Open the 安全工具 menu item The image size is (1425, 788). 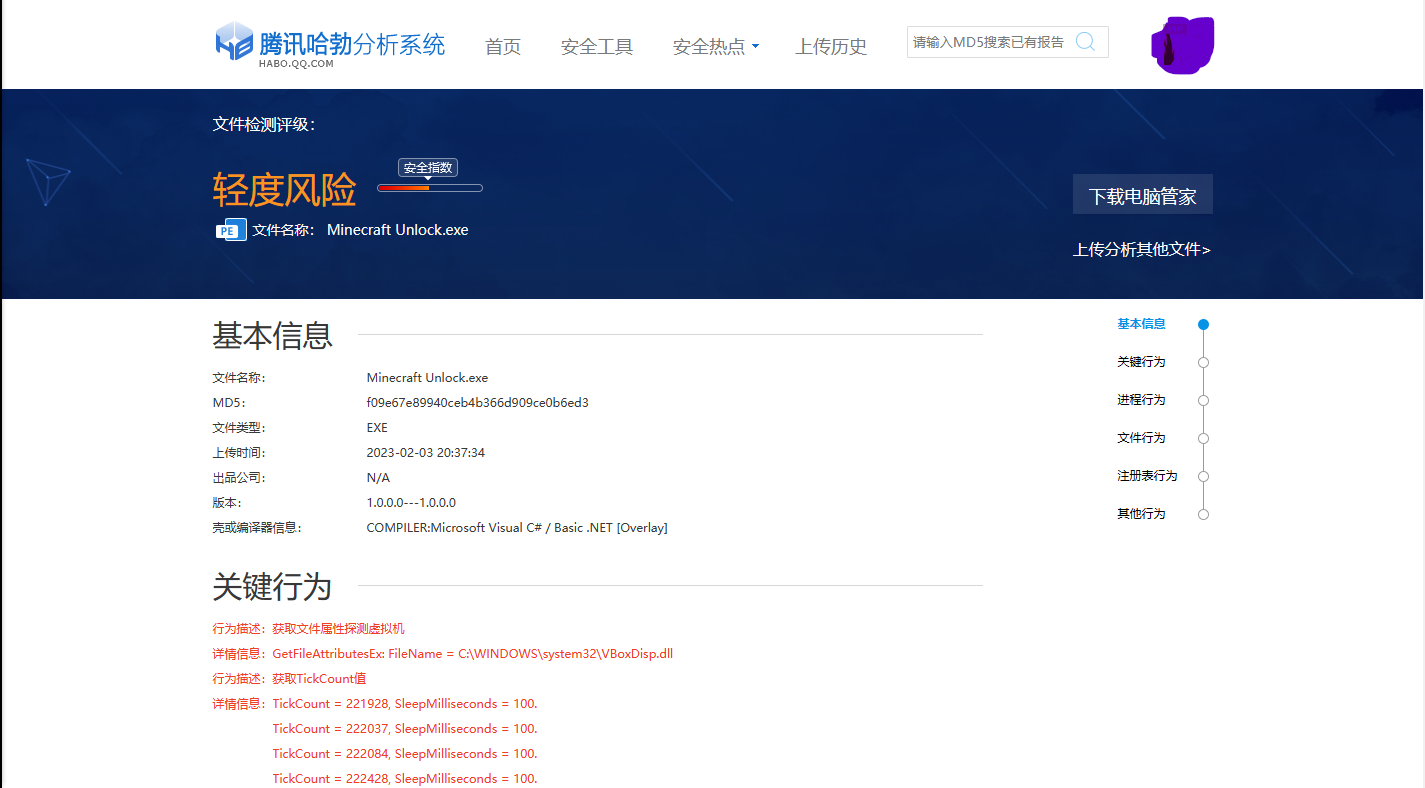pyautogui.click(x=597, y=47)
